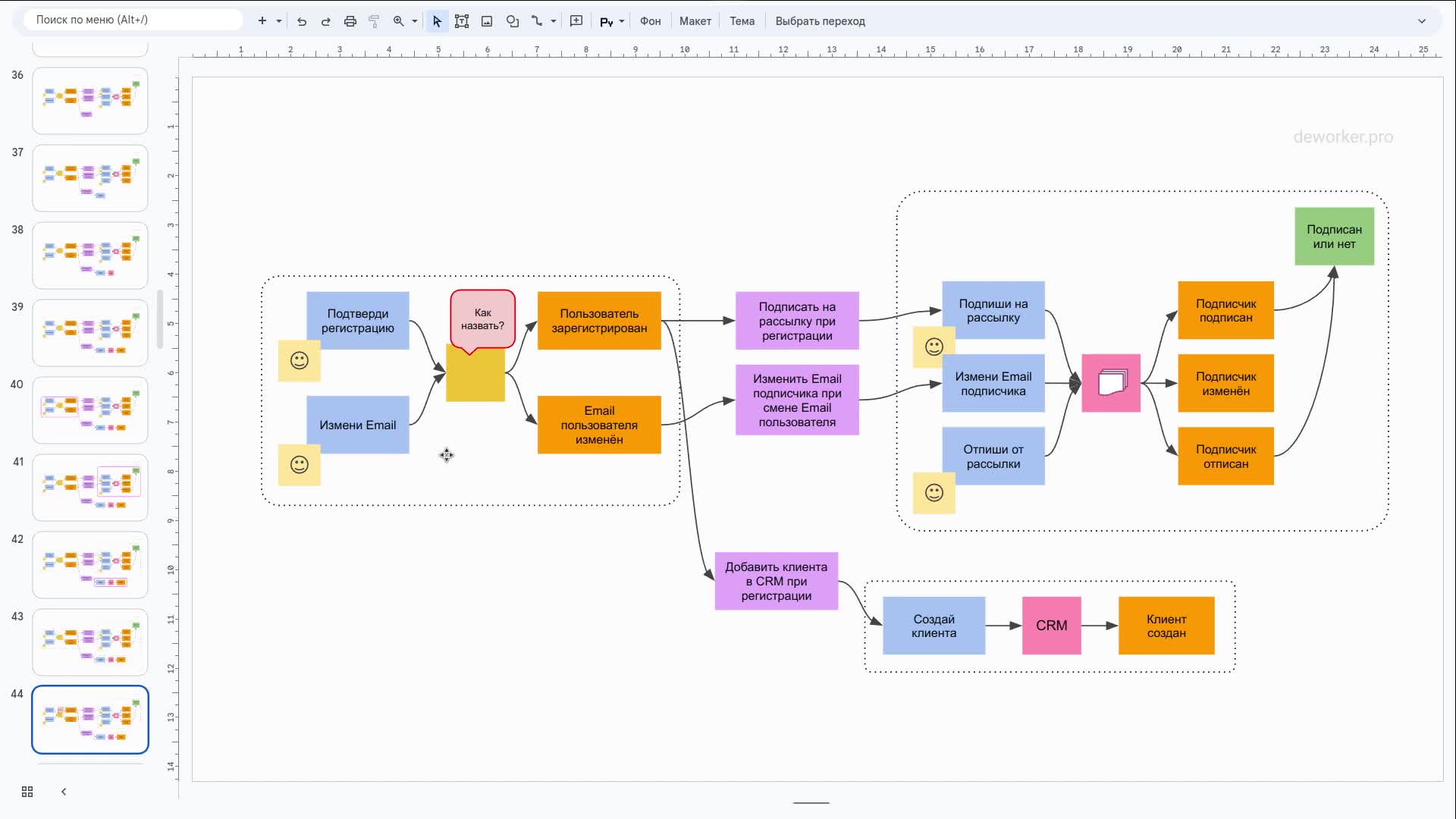Click the undo arrow icon
1456x819 pixels.
click(x=302, y=21)
